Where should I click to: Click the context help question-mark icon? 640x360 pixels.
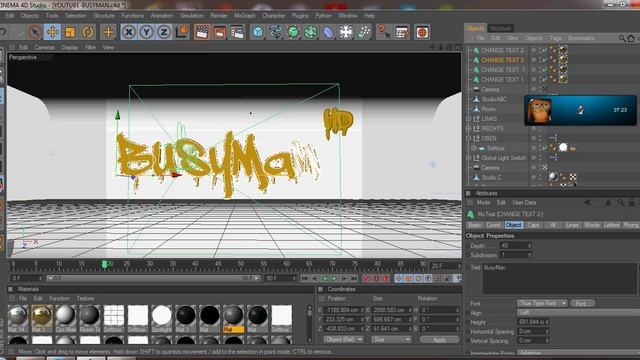pyautogui.click(x=383, y=32)
